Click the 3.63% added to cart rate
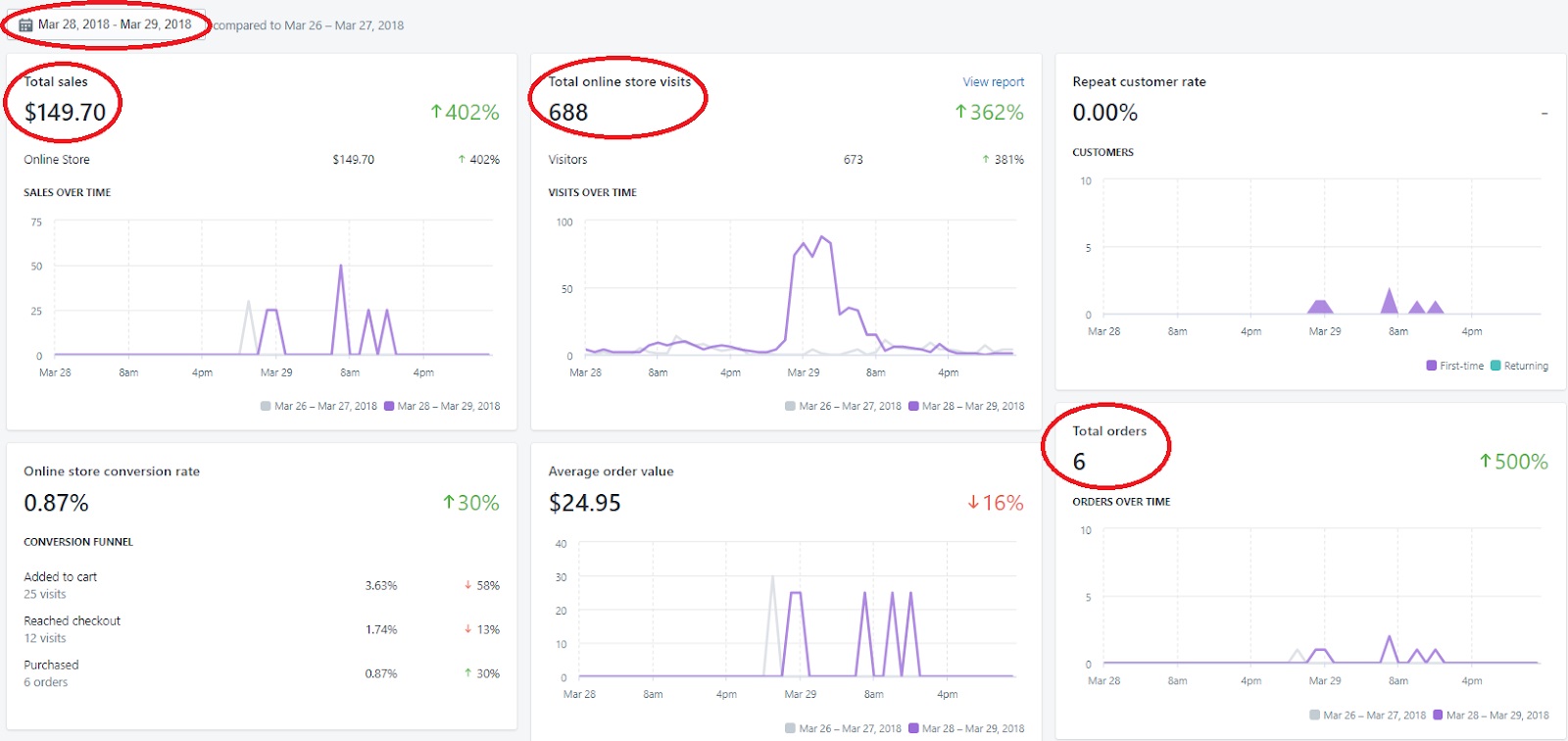 pos(381,586)
